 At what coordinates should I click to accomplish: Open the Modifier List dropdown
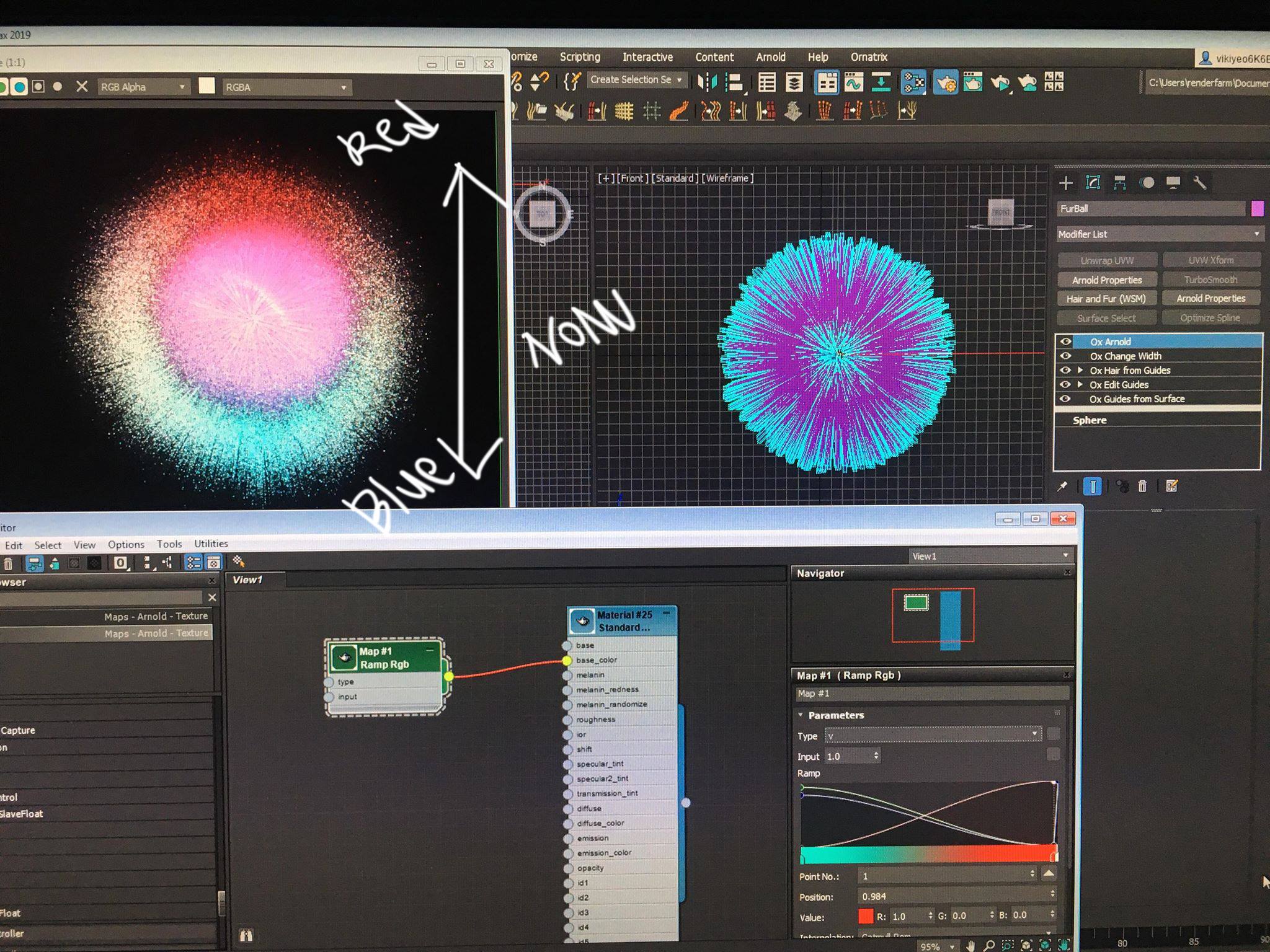tap(1158, 234)
